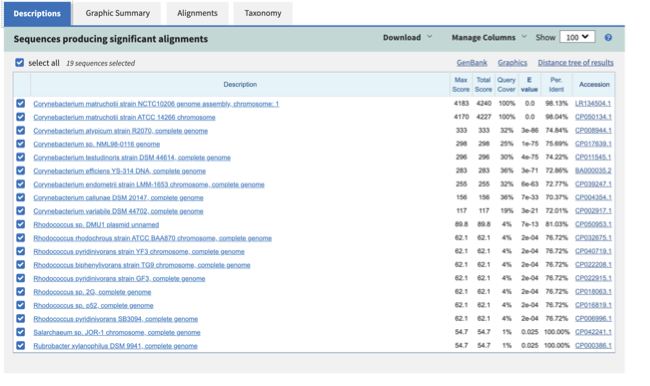The image size is (650, 386).
Task: Toggle checkbox for Rhodococcus sp. DMU1 plasmid
Action: 20,224
